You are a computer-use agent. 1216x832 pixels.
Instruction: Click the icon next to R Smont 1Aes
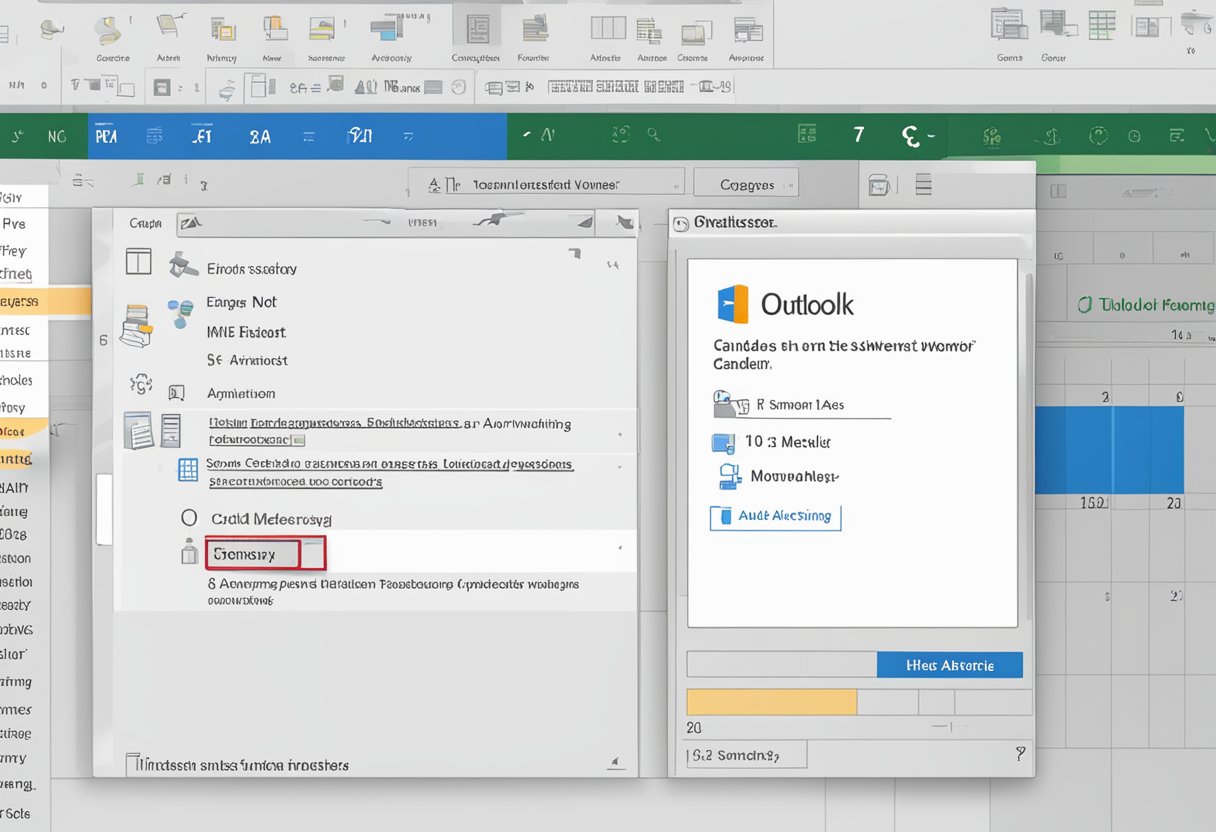point(729,405)
